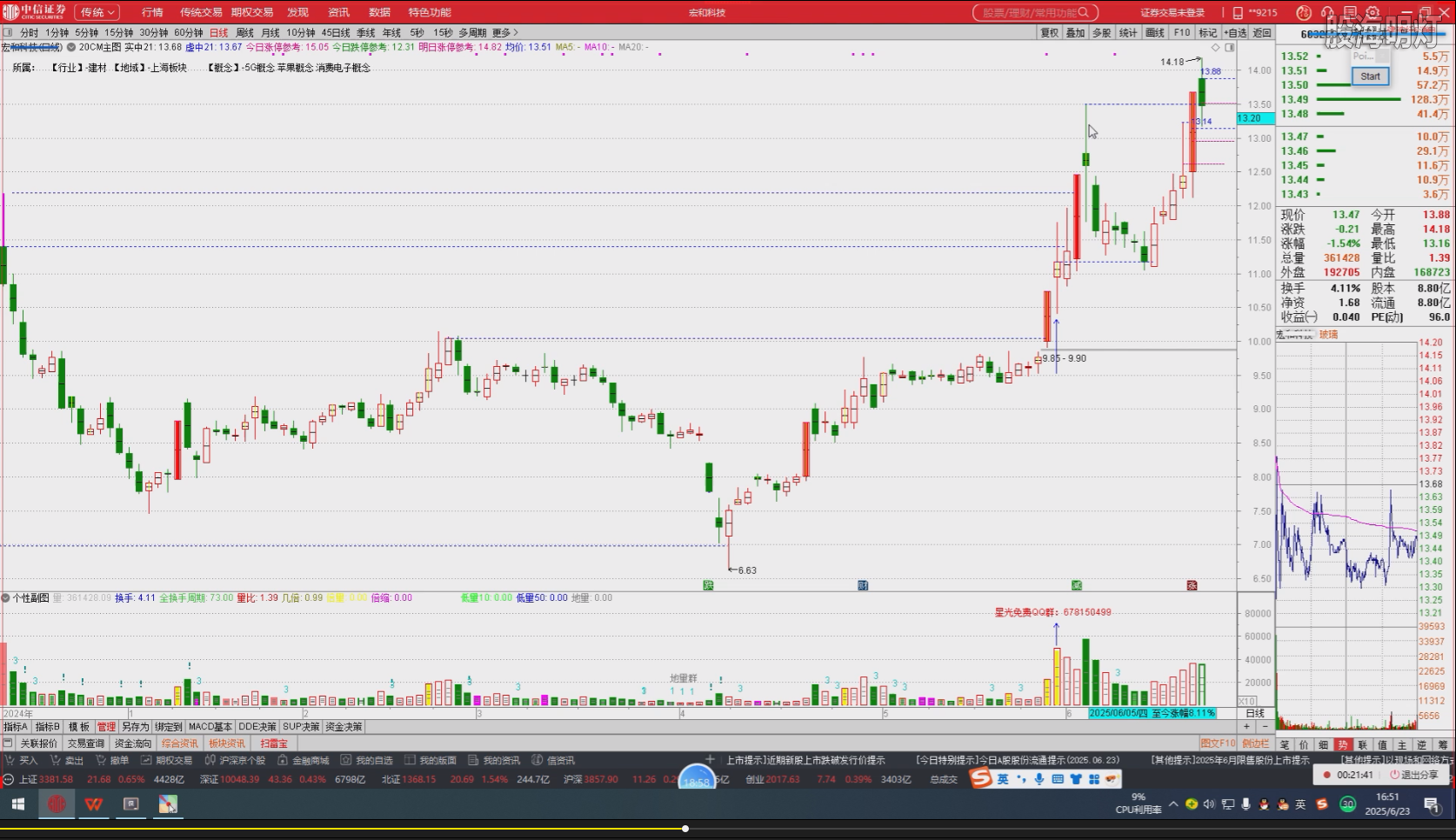Toggle panel icon left of 分时

[8, 33]
